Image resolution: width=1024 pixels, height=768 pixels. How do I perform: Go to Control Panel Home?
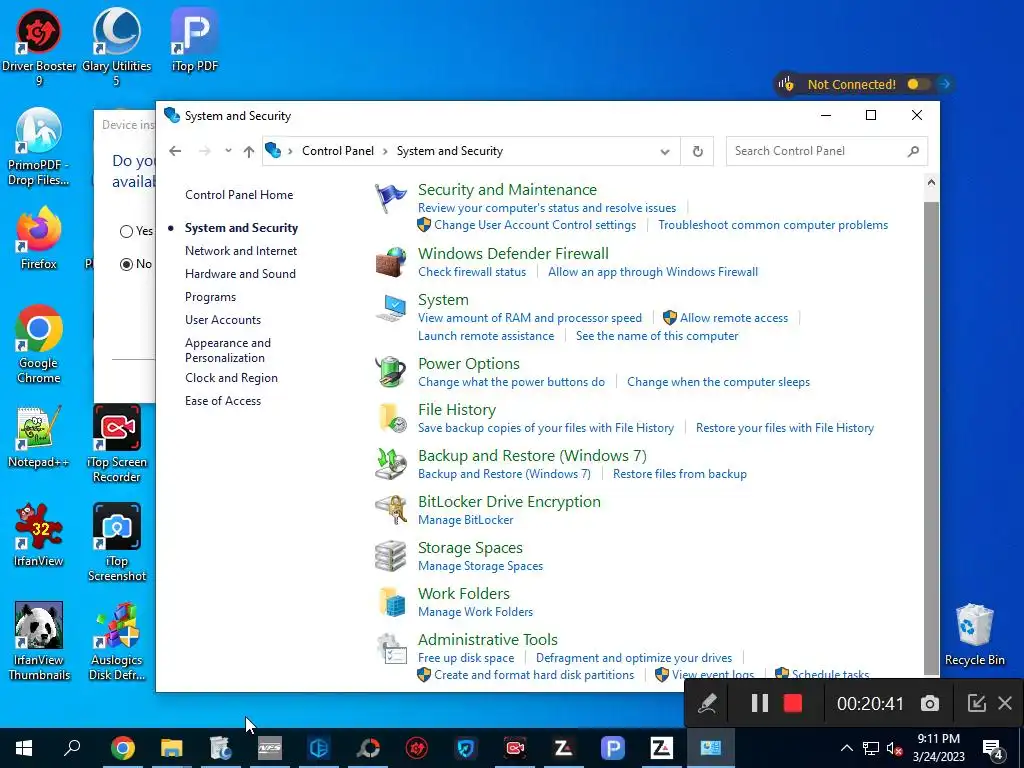[x=239, y=195]
